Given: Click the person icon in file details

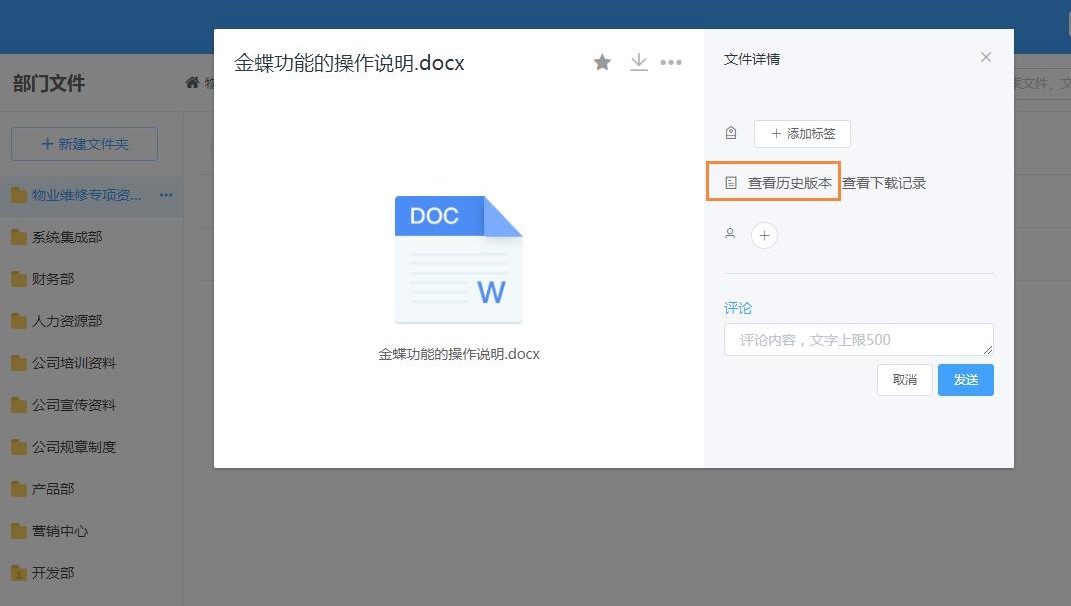Looking at the screenshot, I should [x=730, y=234].
